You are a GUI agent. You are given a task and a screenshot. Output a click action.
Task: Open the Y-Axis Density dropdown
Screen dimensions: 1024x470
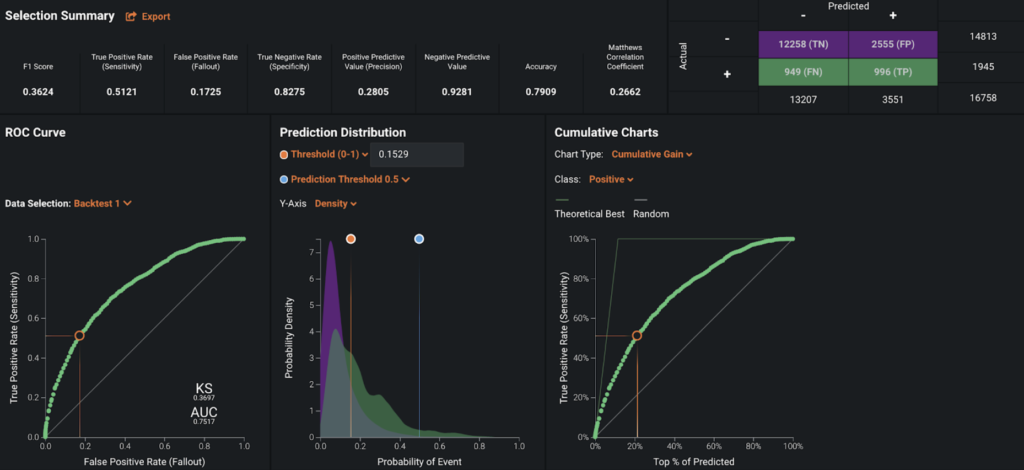(336, 204)
